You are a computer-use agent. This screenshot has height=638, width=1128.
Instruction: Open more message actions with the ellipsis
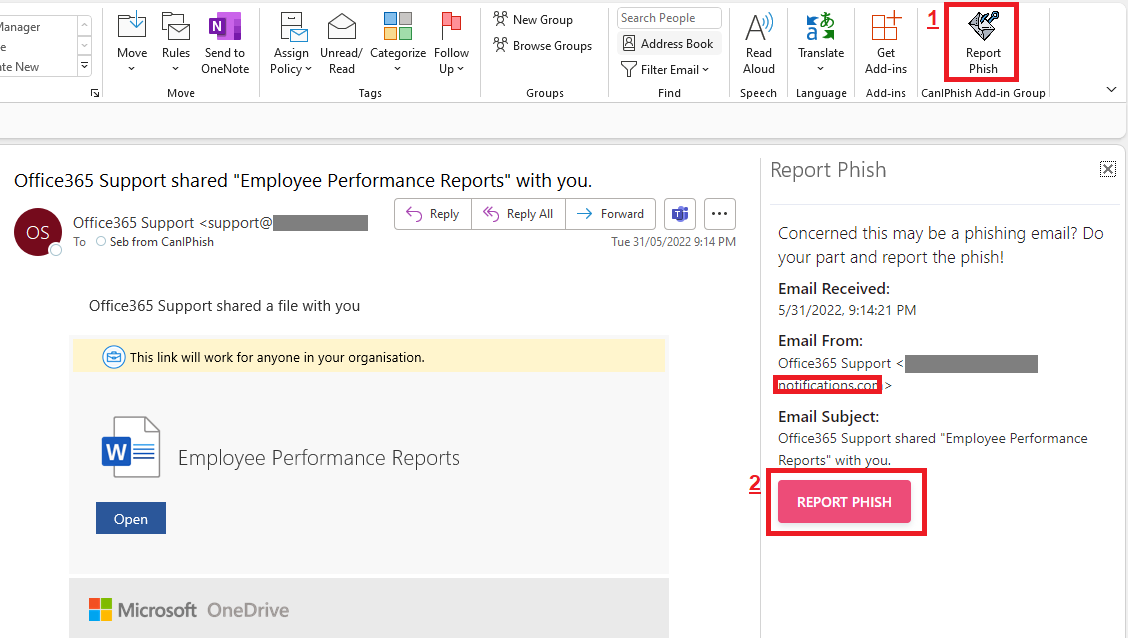719,213
